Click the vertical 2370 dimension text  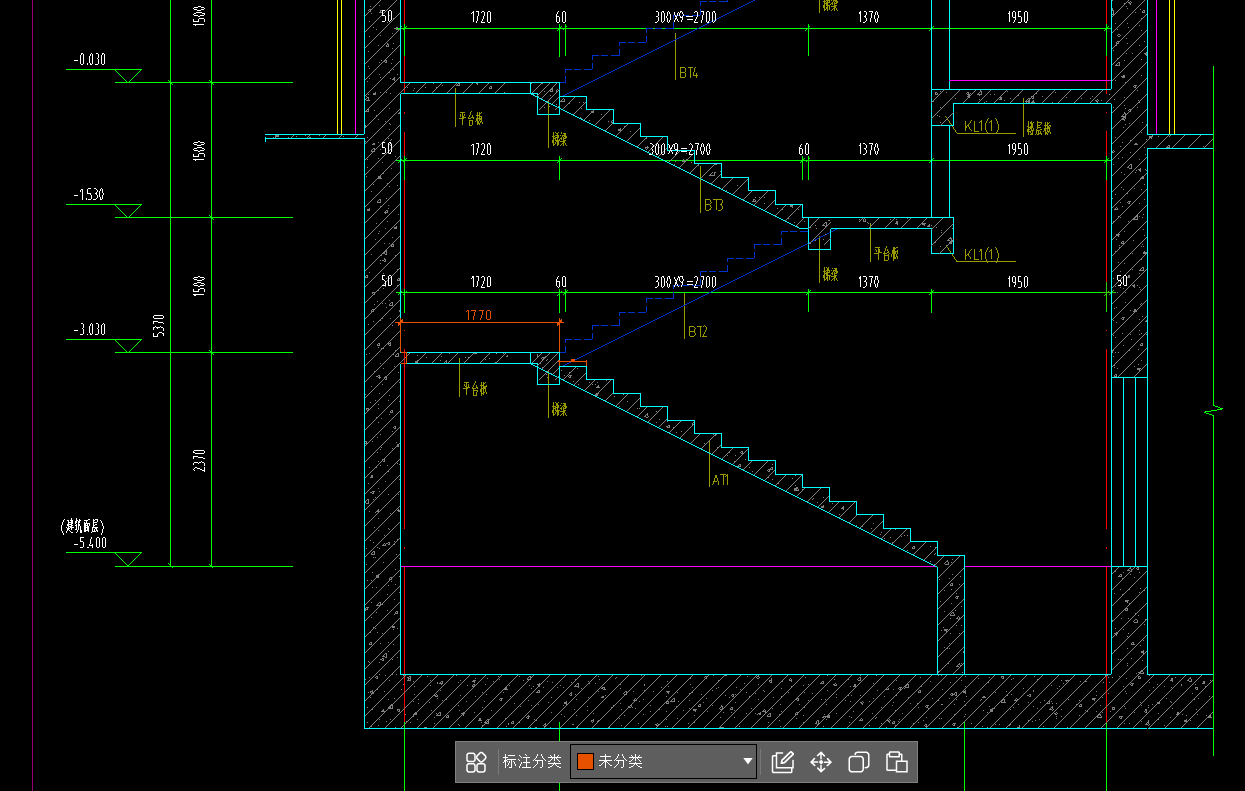pyautogui.click(x=200, y=459)
